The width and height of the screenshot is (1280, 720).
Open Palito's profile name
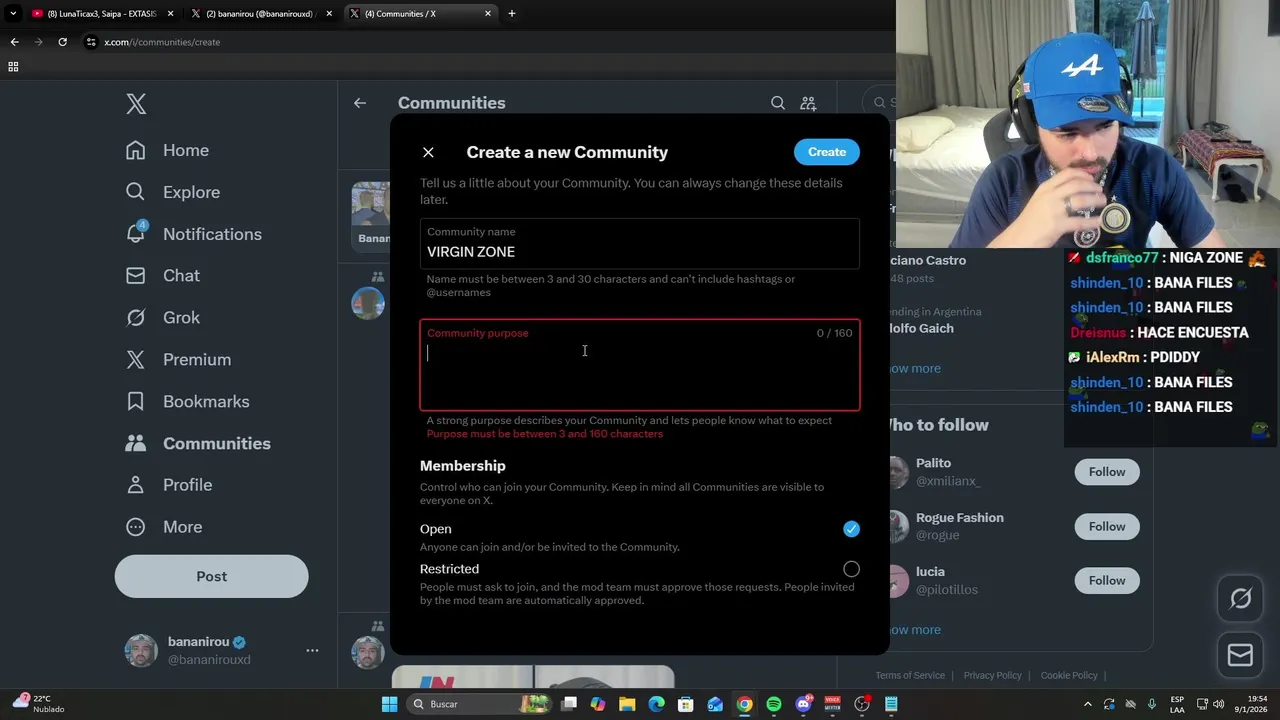click(x=933, y=463)
